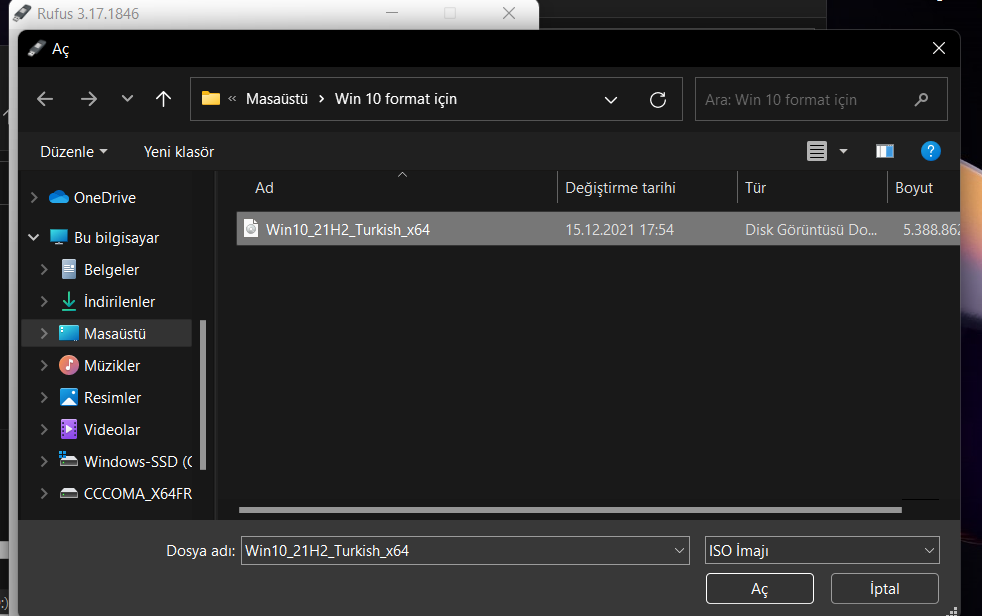Select 'Win 10 format için' breadcrumb
982x616 pixels.
coord(396,99)
